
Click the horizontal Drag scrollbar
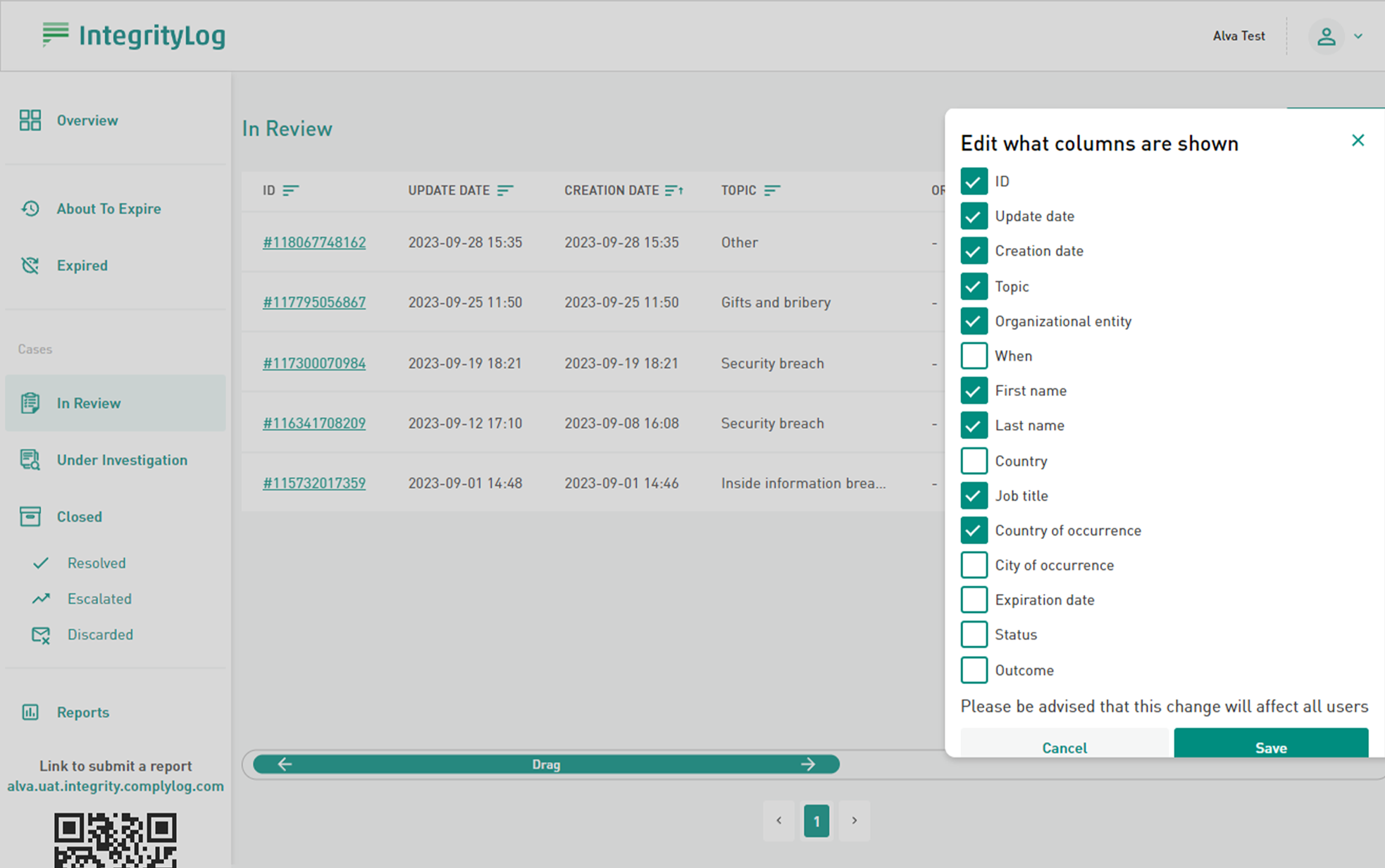(x=545, y=764)
